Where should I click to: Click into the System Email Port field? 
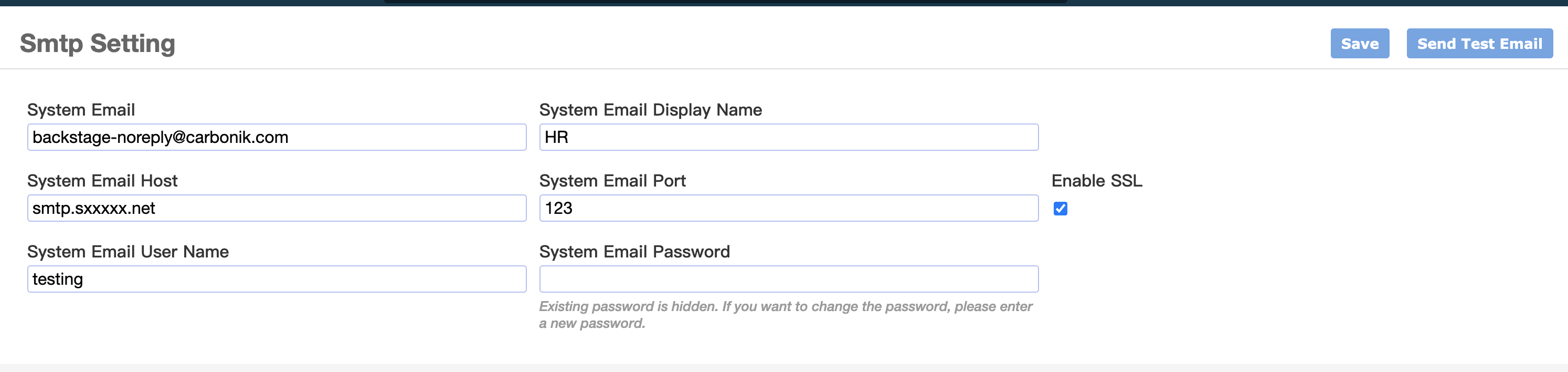click(x=789, y=208)
